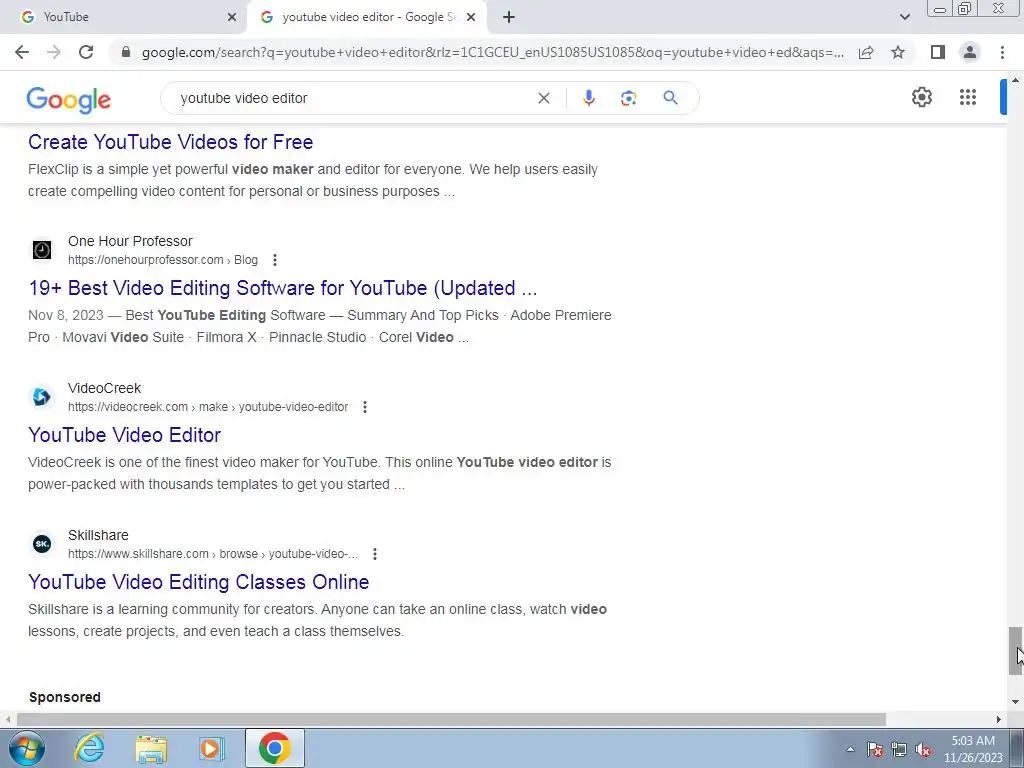The height and width of the screenshot is (768, 1024).
Task: Select the youtube video editor tab
Action: (368, 17)
